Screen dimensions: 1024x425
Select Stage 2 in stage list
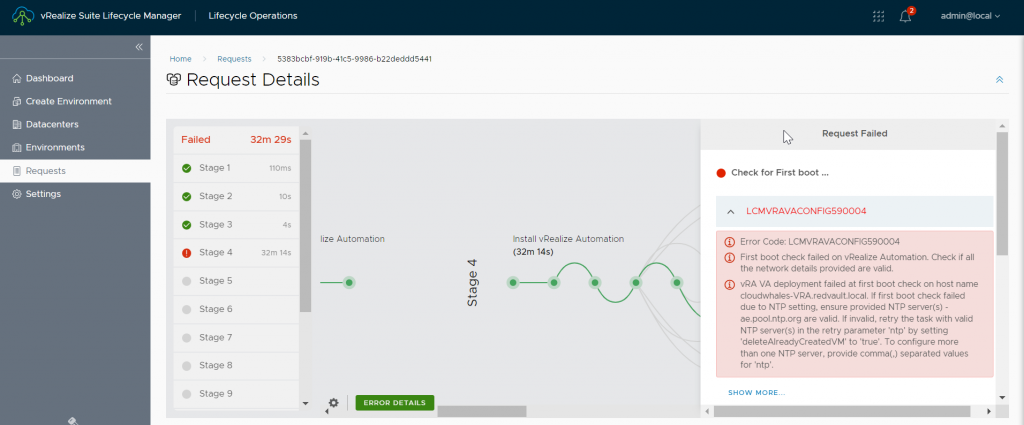tap(236, 196)
